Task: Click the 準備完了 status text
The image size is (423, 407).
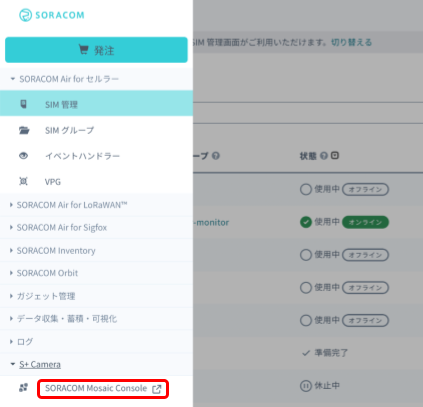Action: pos(331,353)
